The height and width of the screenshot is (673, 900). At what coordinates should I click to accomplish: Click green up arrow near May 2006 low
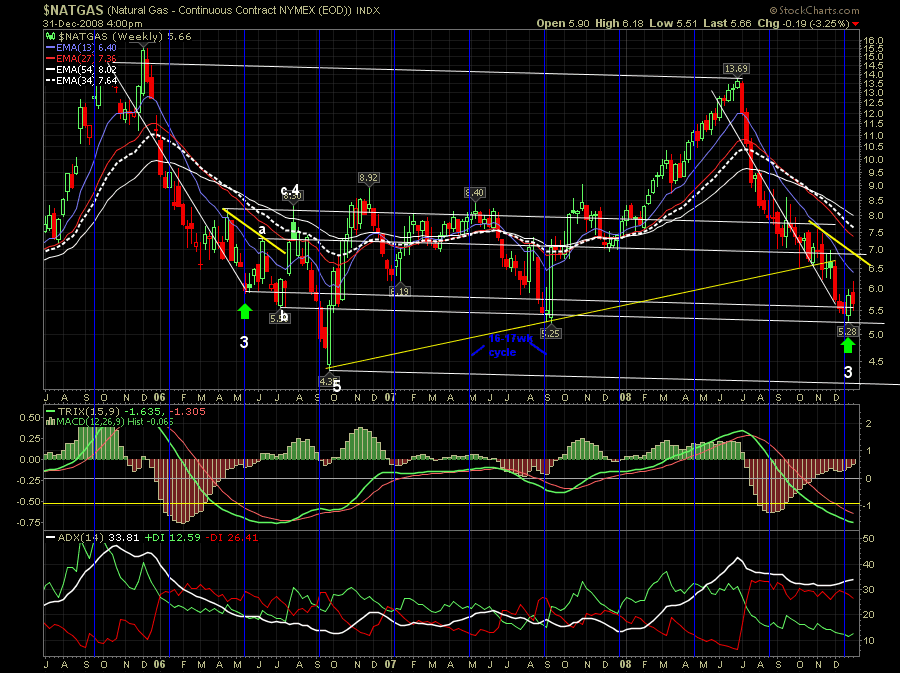click(x=245, y=311)
